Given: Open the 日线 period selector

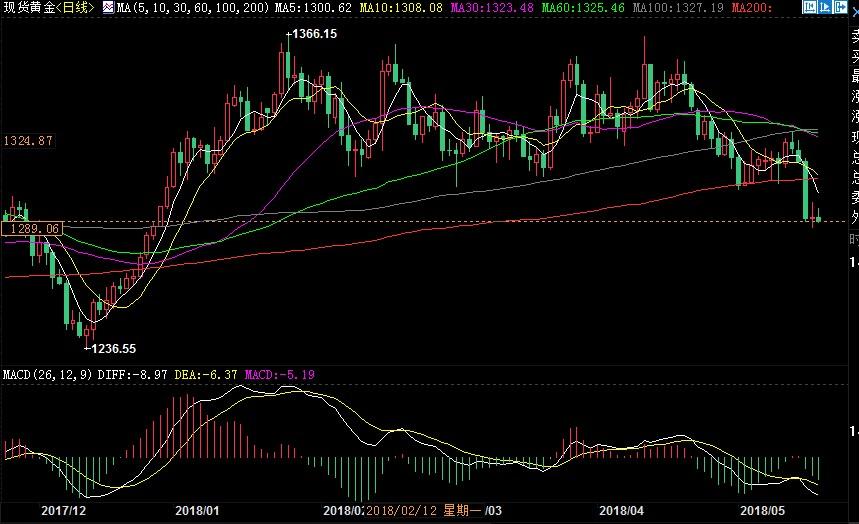Looking at the screenshot, I should click(76, 7).
